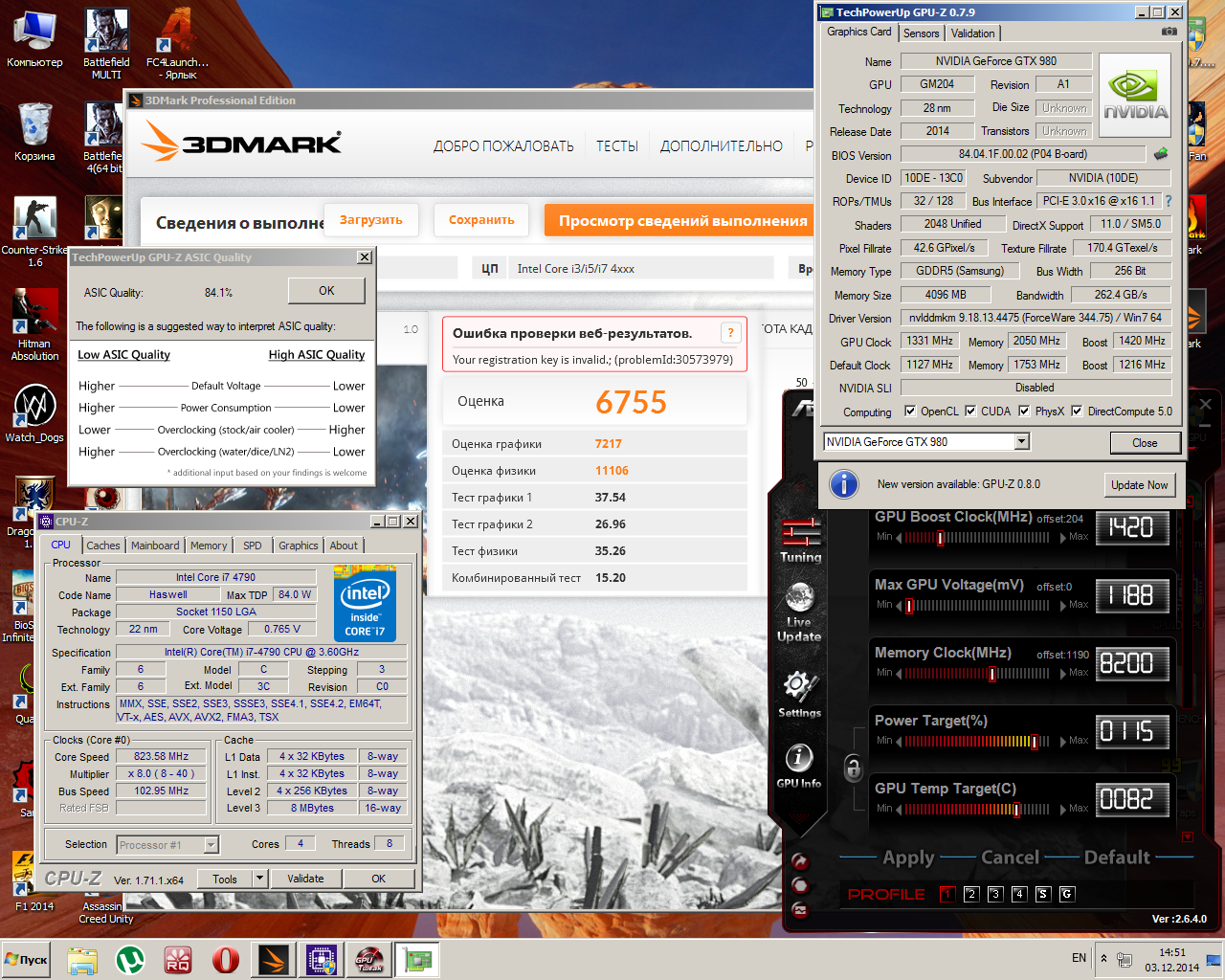Screen dimensions: 1225x980
Task: Select the Watch_Dogs desktop shortcut
Action: pyautogui.click(x=34, y=413)
